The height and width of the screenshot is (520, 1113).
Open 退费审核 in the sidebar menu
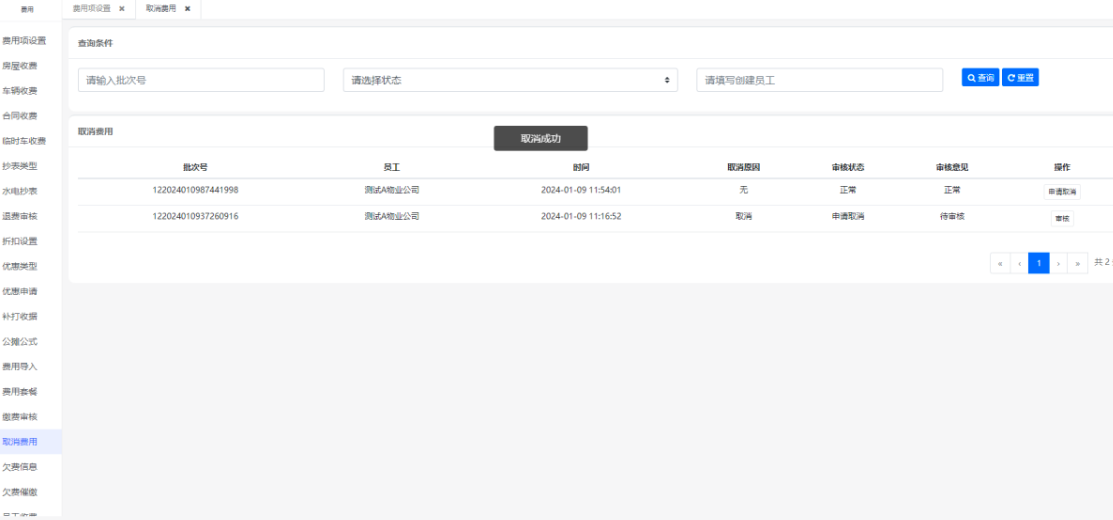click(x=20, y=216)
